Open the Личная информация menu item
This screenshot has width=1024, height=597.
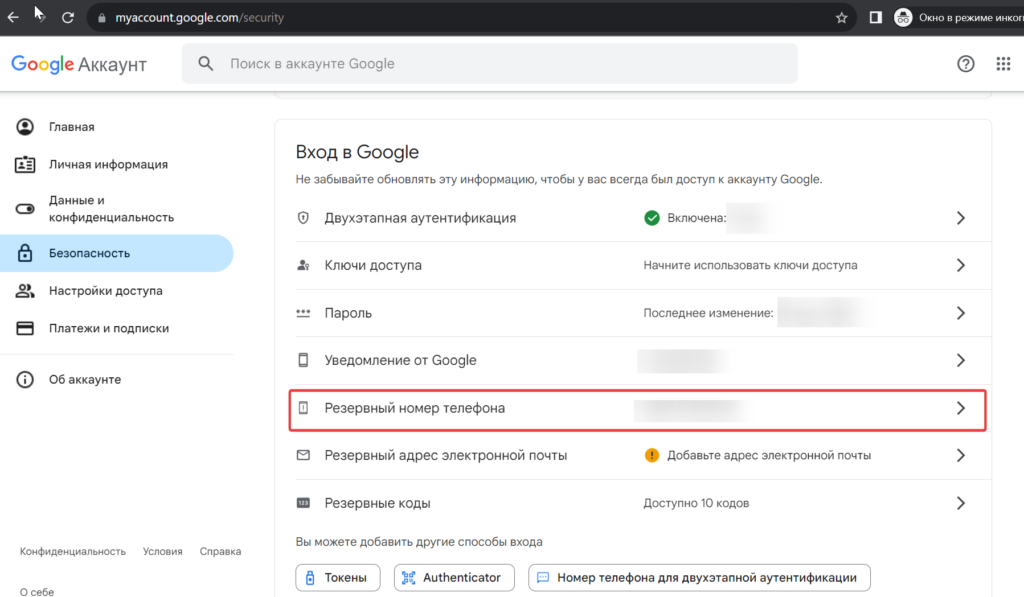click(x=116, y=164)
